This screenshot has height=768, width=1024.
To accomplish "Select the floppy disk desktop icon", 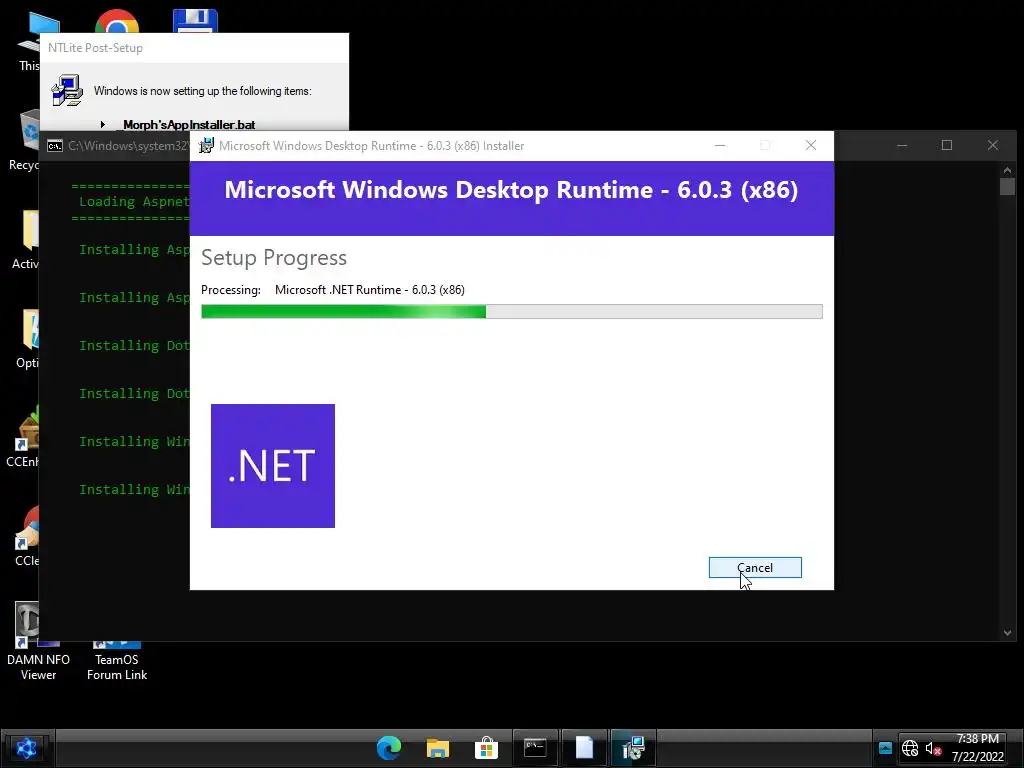I will tap(195, 21).
